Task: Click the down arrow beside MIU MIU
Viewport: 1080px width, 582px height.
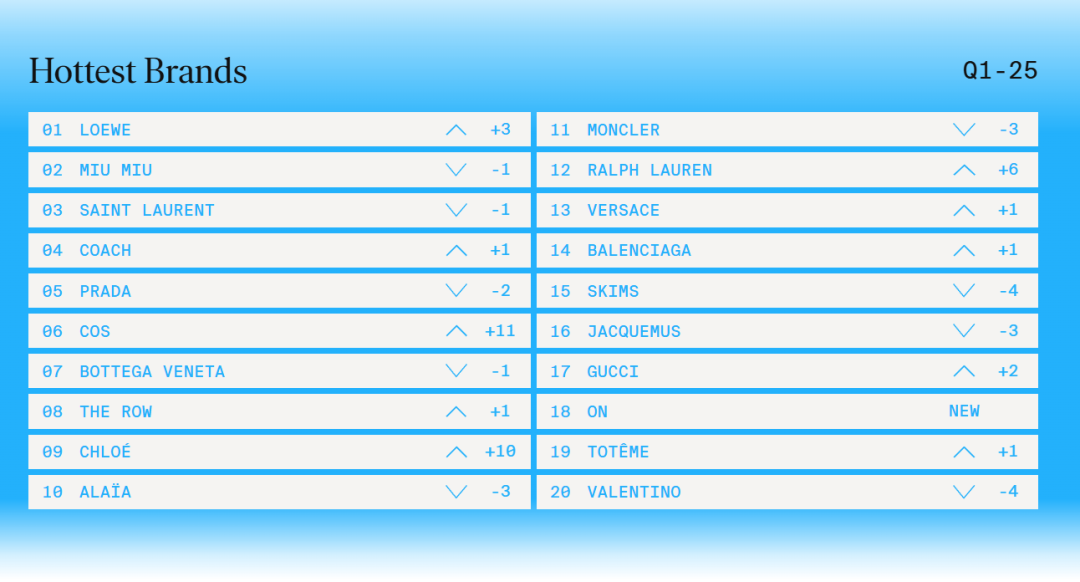Action: tap(456, 170)
